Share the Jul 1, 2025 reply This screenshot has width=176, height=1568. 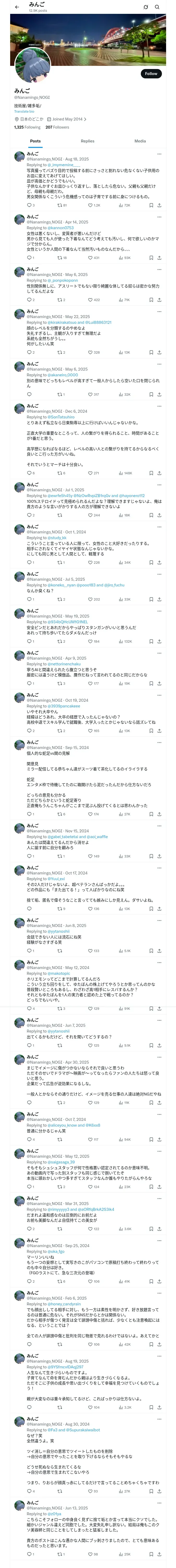click(x=159, y=515)
